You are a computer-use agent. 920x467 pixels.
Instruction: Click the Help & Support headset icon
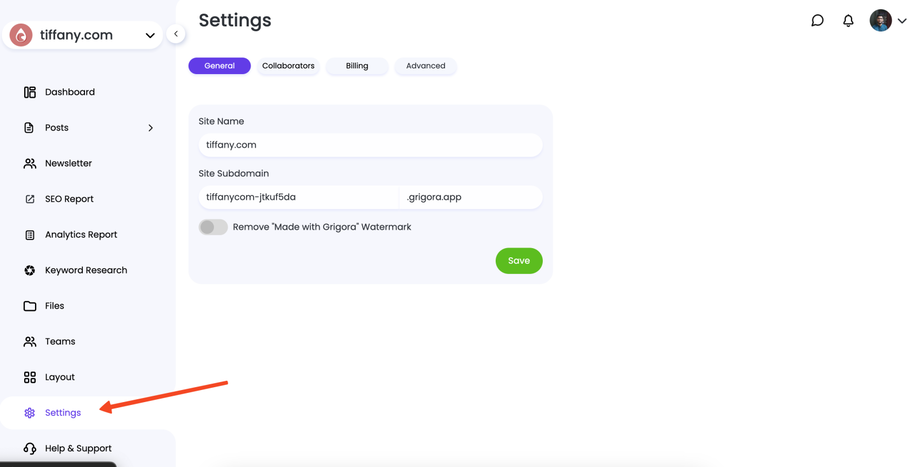click(x=30, y=448)
